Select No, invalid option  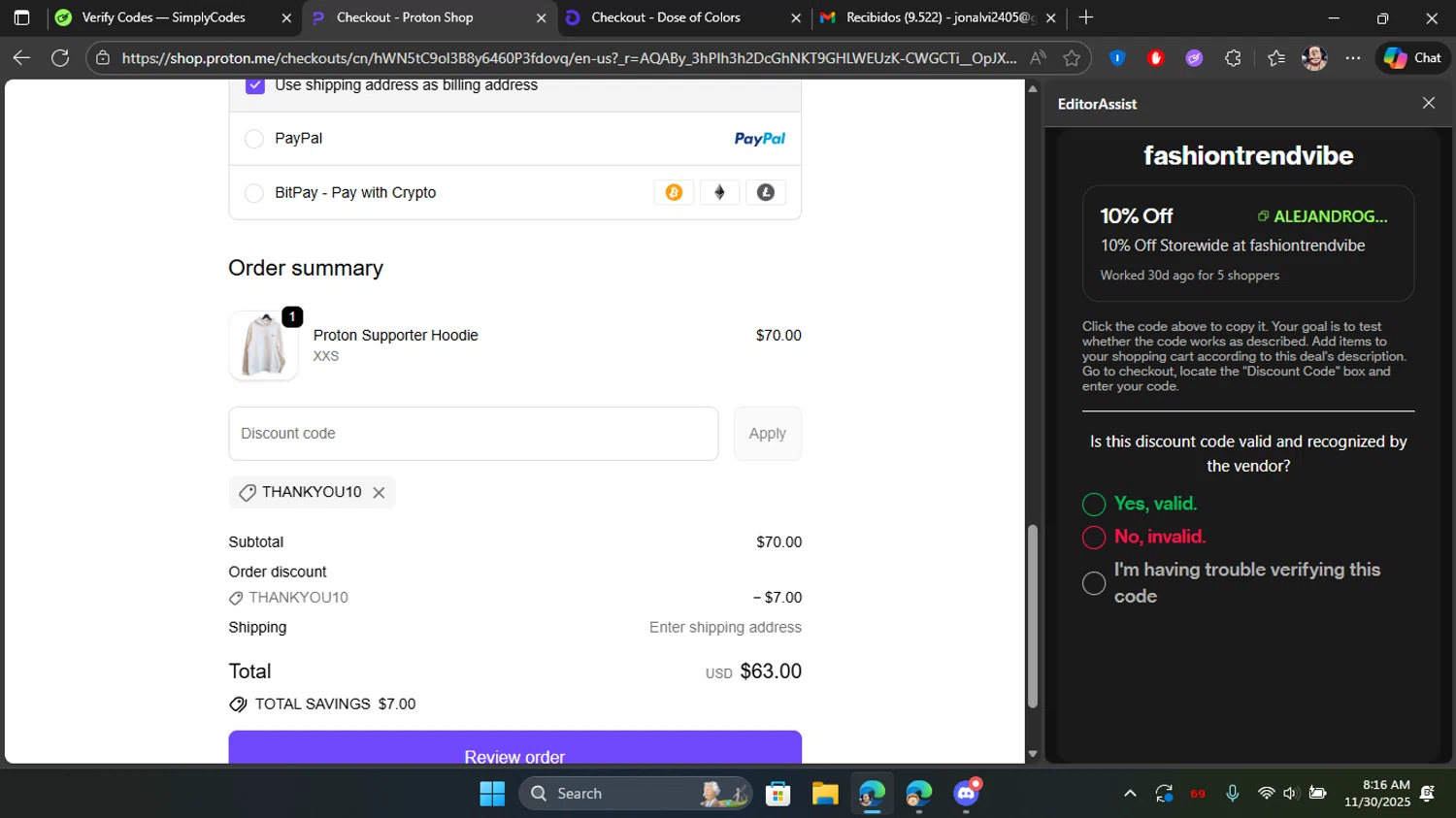[x=1094, y=538]
